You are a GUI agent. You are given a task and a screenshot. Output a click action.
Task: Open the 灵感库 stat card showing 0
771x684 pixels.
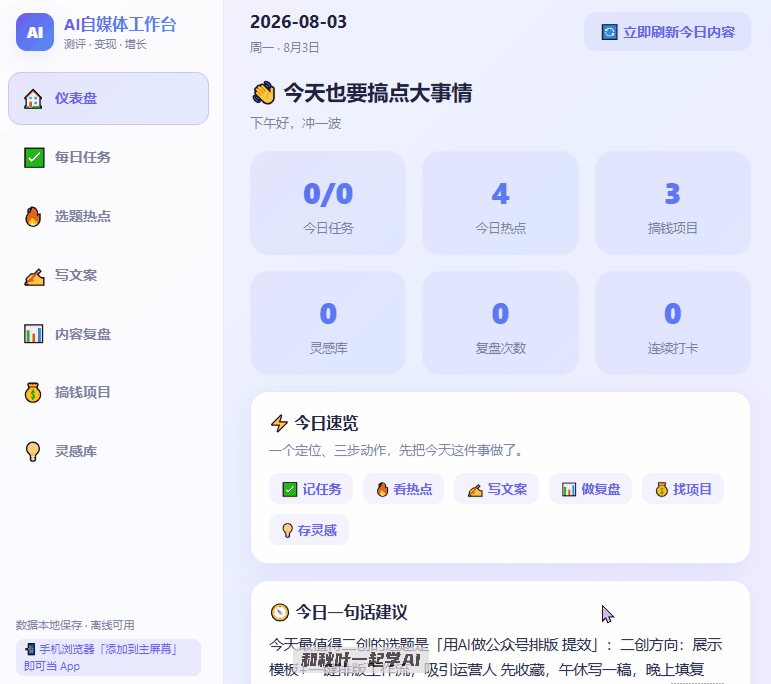coord(328,323)
